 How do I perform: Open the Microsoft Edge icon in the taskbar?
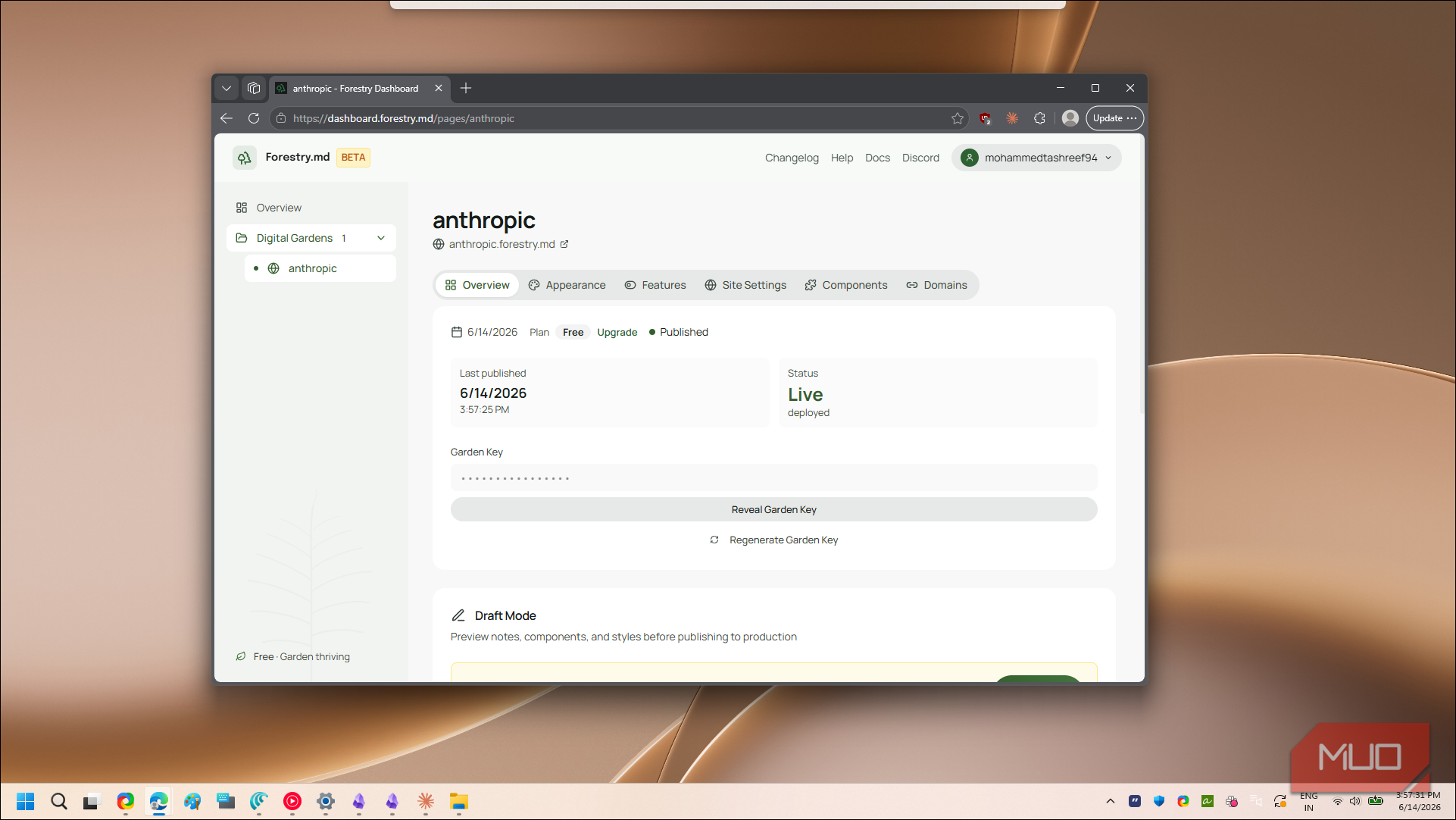(159, 801)
